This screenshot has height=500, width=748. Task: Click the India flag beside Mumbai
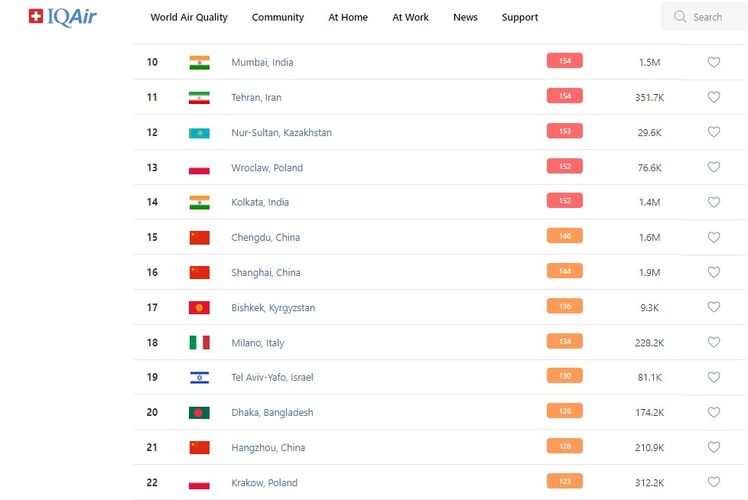pyautogui.click(x=199, y=62)
